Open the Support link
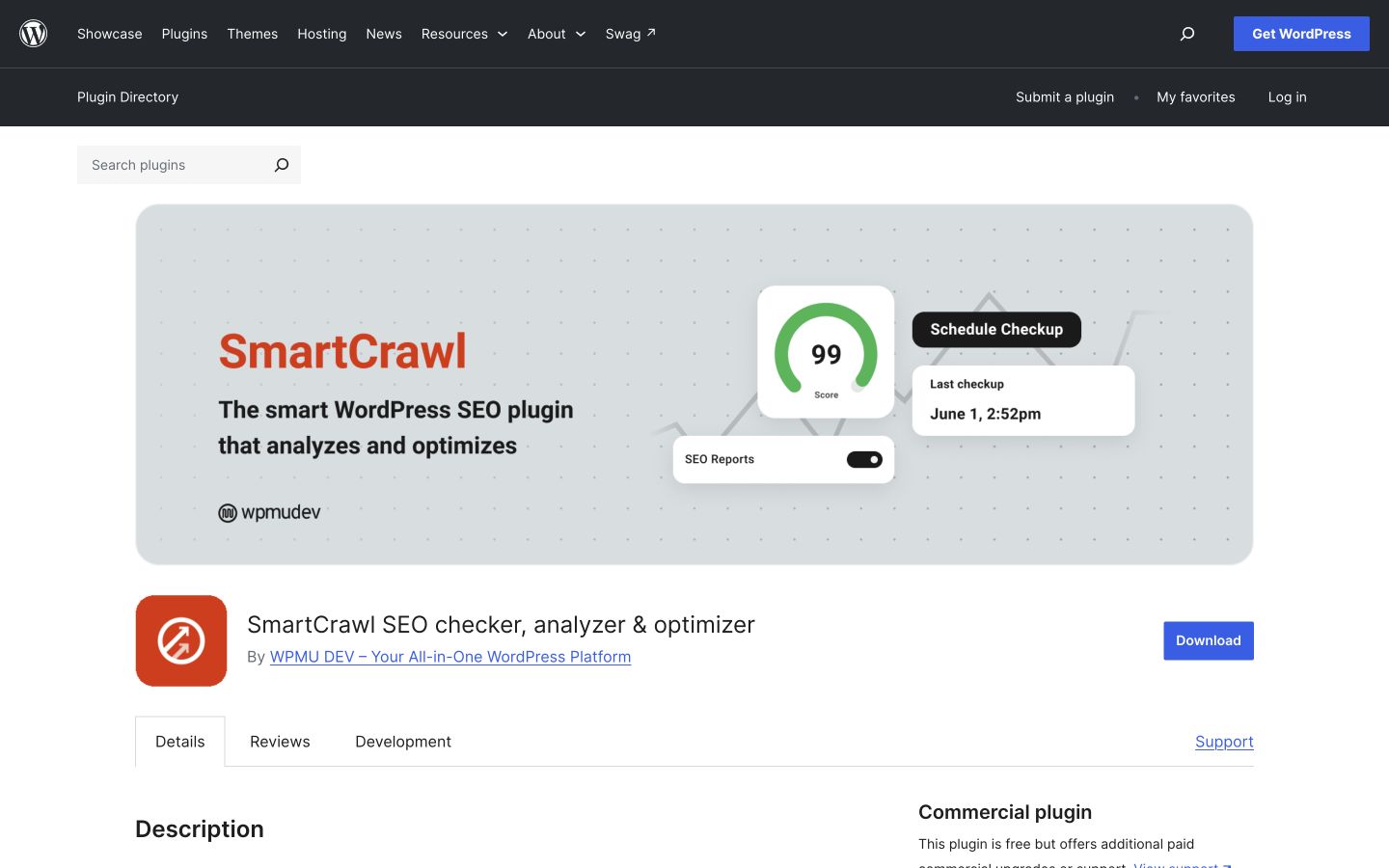The height and width of the screenshot is (868, 1389). tap(1224, 742)
